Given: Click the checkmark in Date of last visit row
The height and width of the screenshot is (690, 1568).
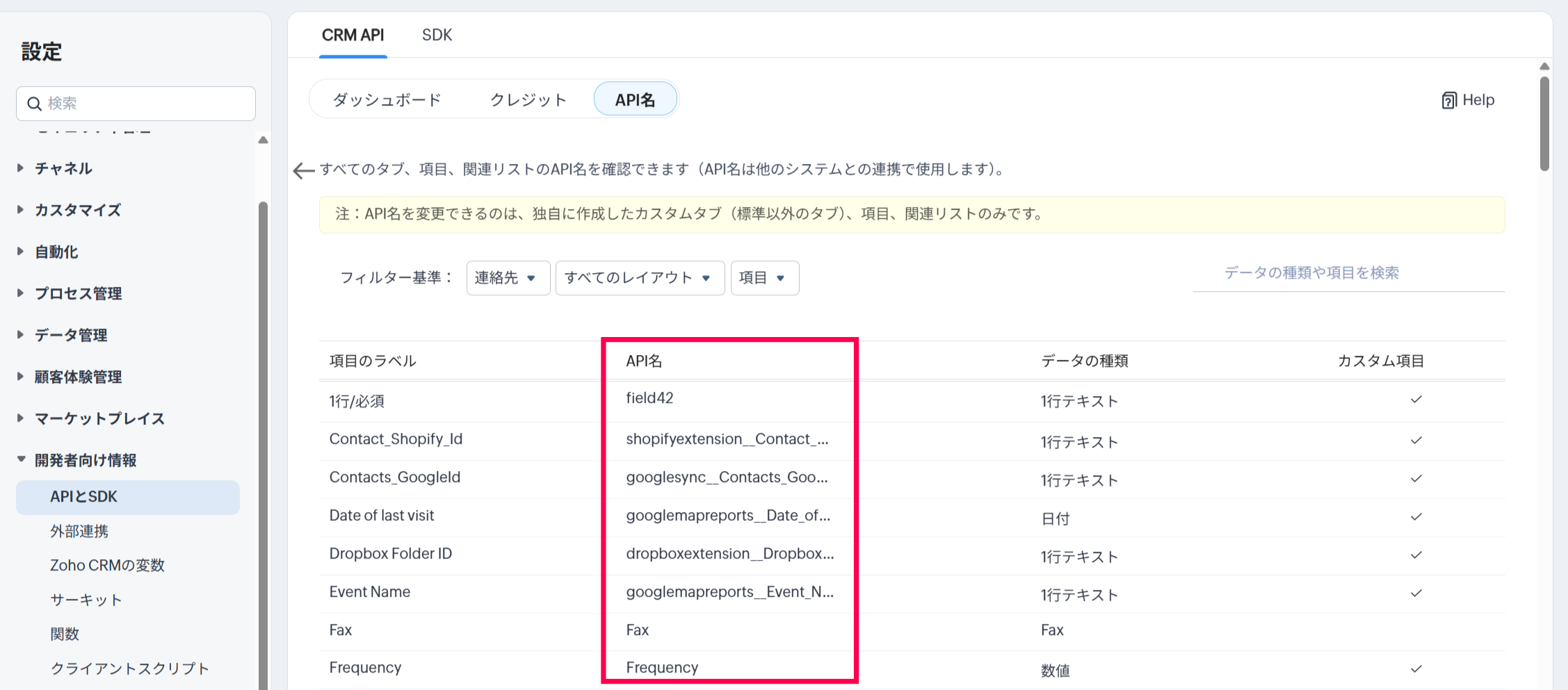Looking at the screenshot, I should 1416,517.
